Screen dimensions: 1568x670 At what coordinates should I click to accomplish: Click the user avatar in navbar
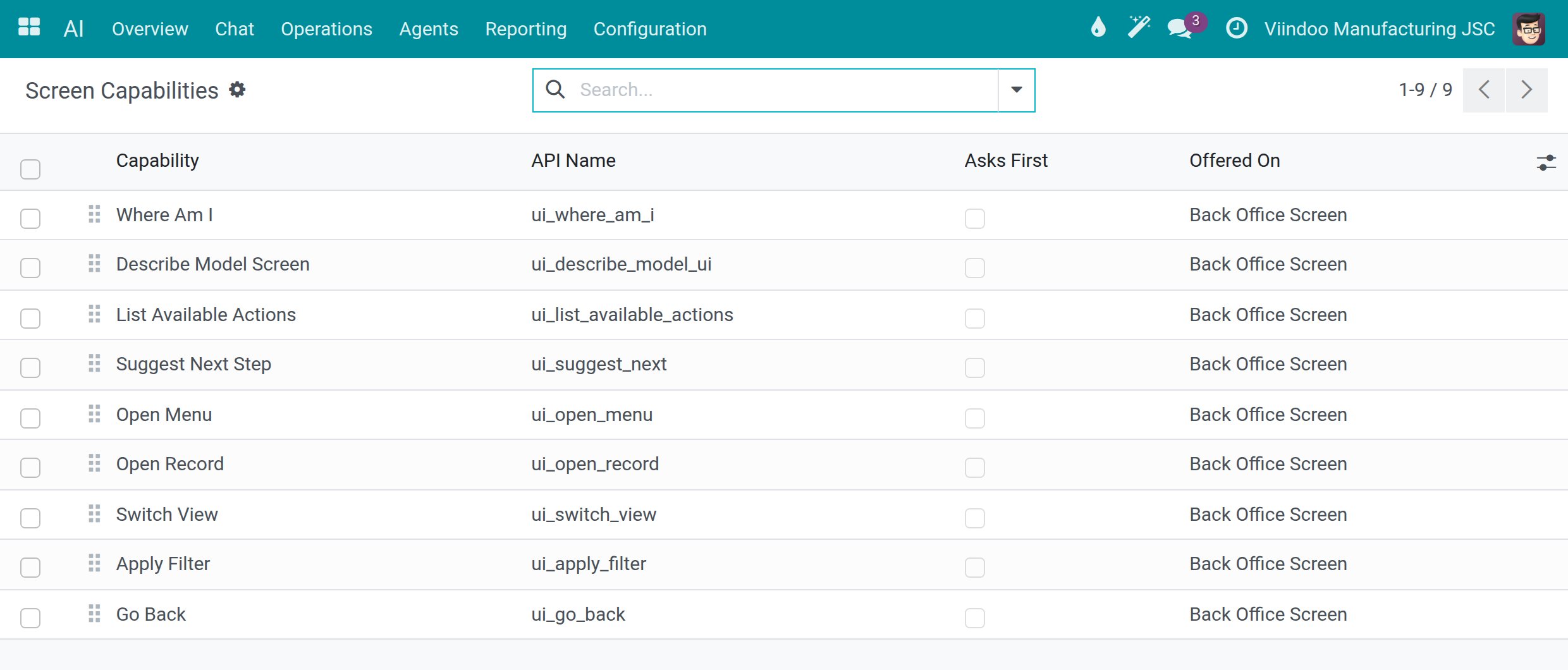[x=1528, y=29]
